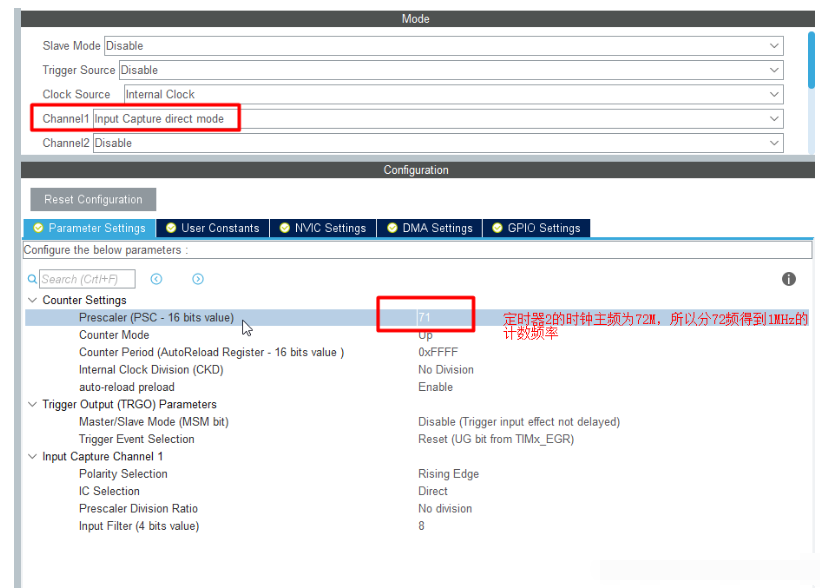Select the Polarity Selection Rising Edge value
Screen dimensions: 822x588
coord(448,474)
